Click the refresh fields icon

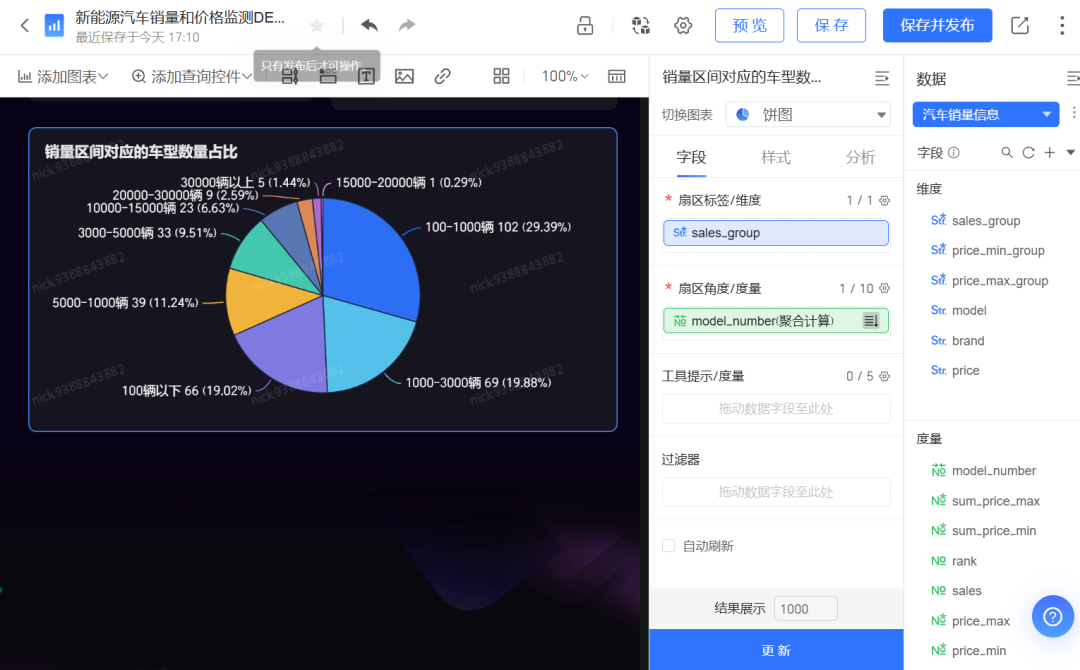(x=1028, y=153)
